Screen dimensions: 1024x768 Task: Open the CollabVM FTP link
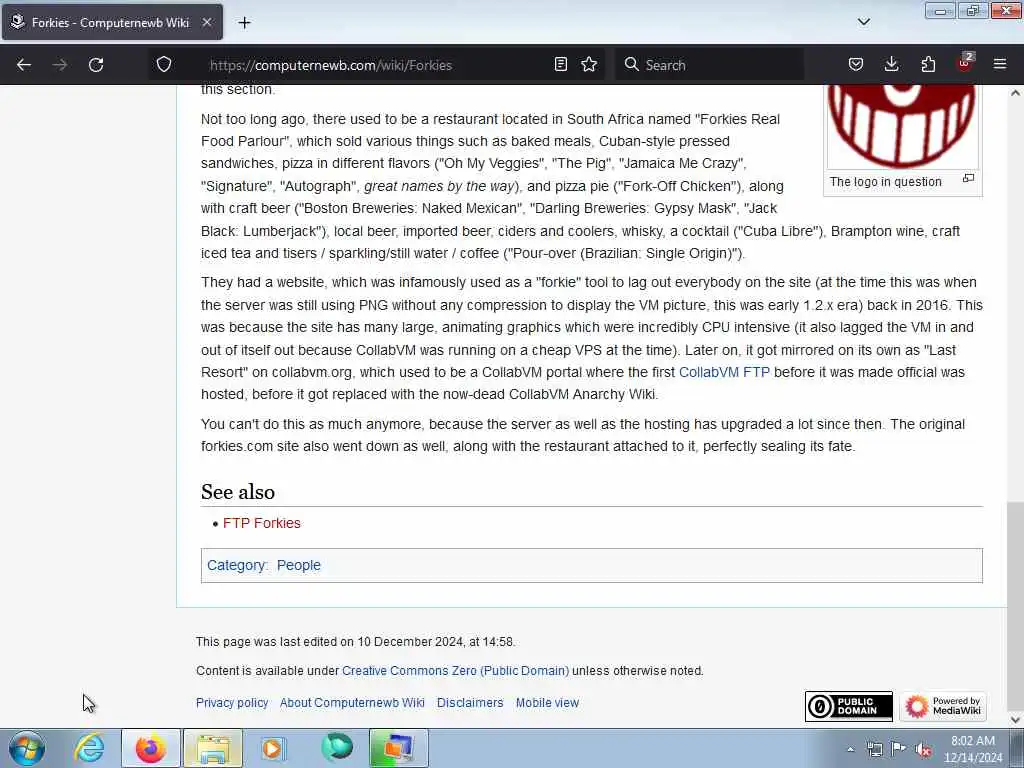[724, 372]
